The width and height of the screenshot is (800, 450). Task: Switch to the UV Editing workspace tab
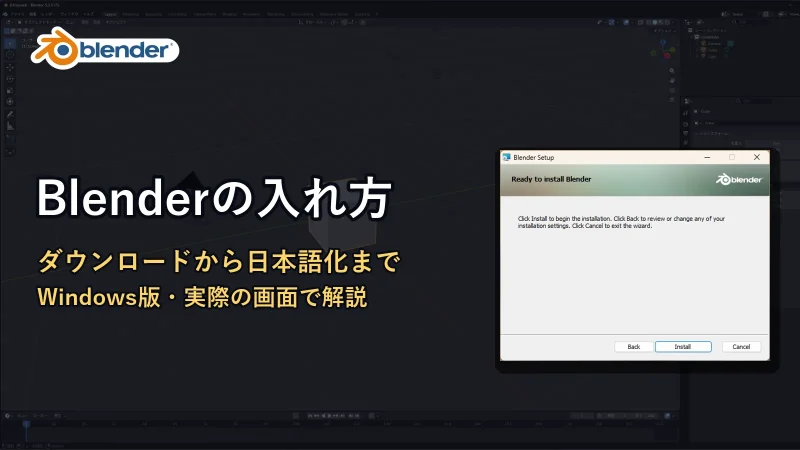click(x=177, y=14)
